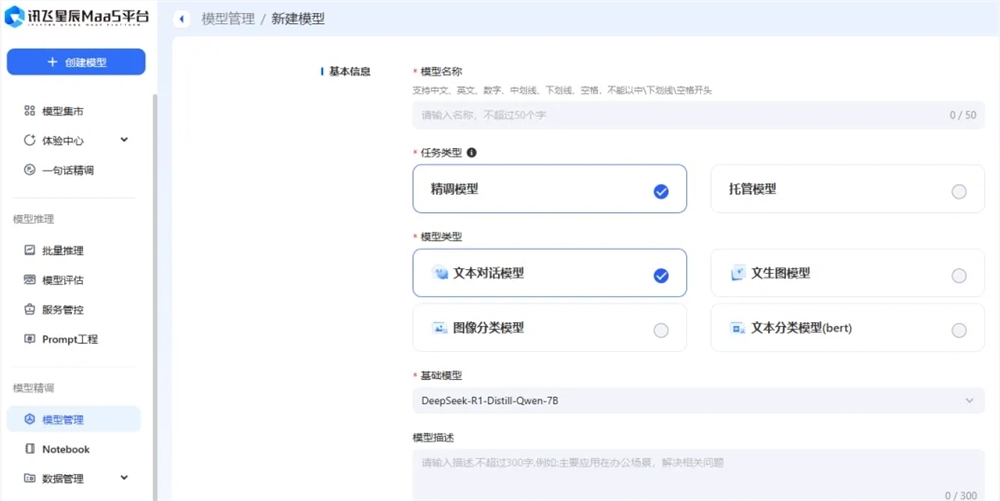The width and height of the screenshot is (1000, 501).
Task: Expand the 数据管理 sidebar submenu
Action: tap(124, 478)
